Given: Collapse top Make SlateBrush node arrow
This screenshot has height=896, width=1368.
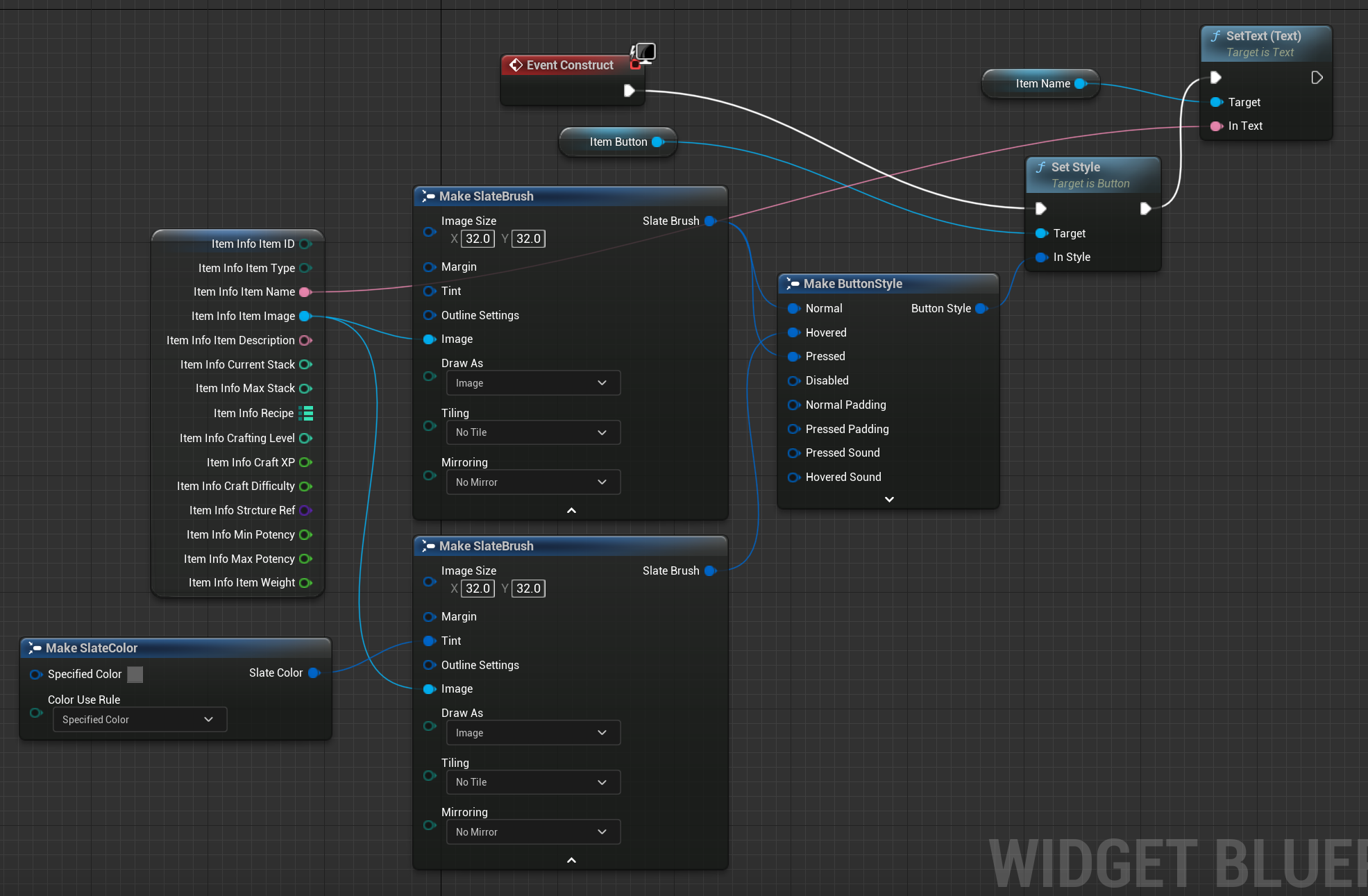Looking at the screenshot, I should click(x=571, y=510).
